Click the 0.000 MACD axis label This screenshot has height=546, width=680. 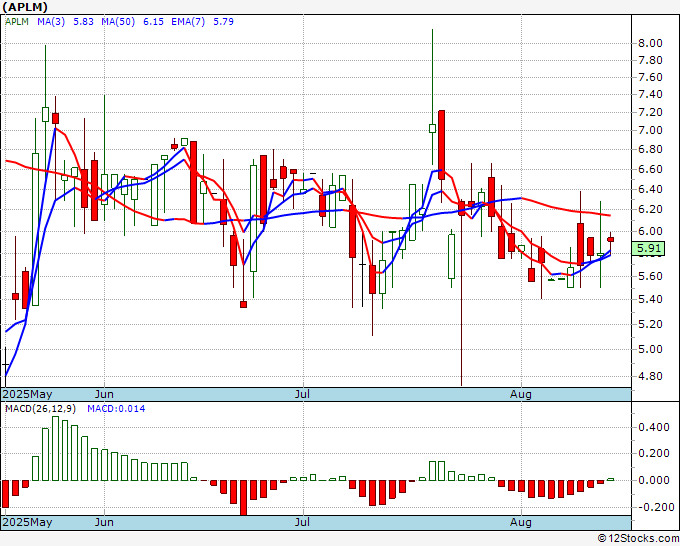(654, 480)
